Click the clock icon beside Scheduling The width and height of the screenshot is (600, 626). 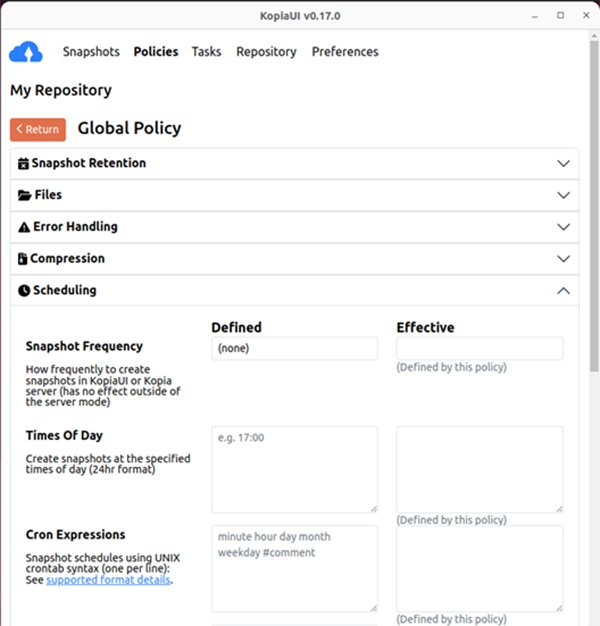pos(24,291)
